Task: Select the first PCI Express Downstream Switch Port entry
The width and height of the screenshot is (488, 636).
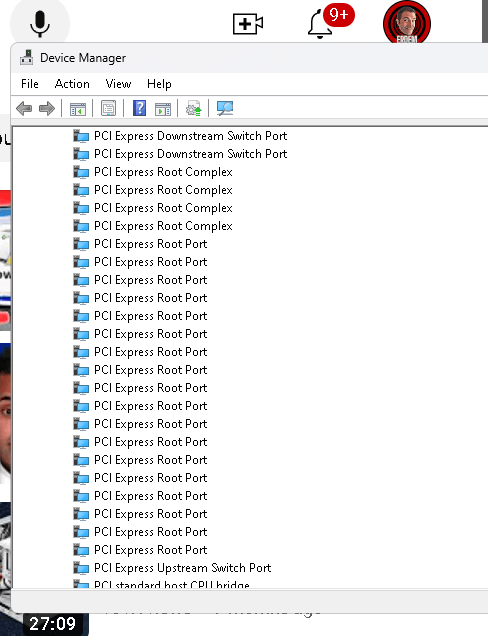Action: coord(191,136)
